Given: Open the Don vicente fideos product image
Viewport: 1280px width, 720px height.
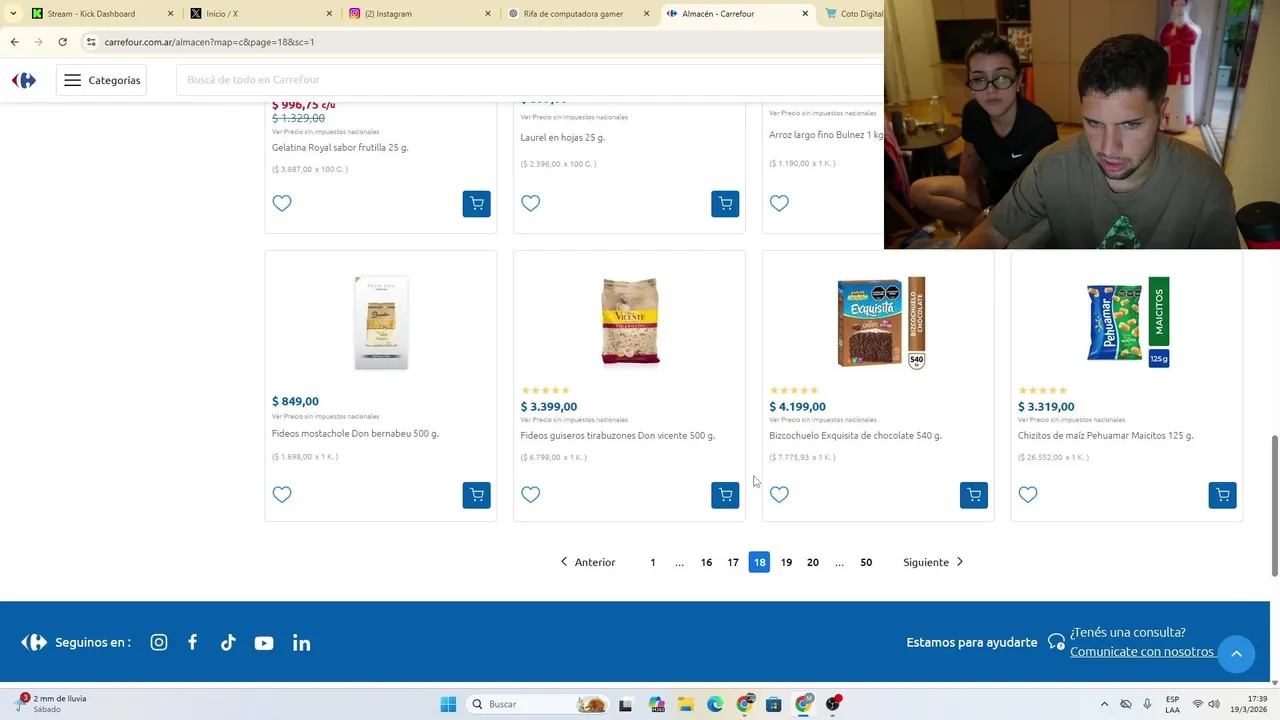Looking at the screenshot, I should pyautogui.click(x=630, y=323).
